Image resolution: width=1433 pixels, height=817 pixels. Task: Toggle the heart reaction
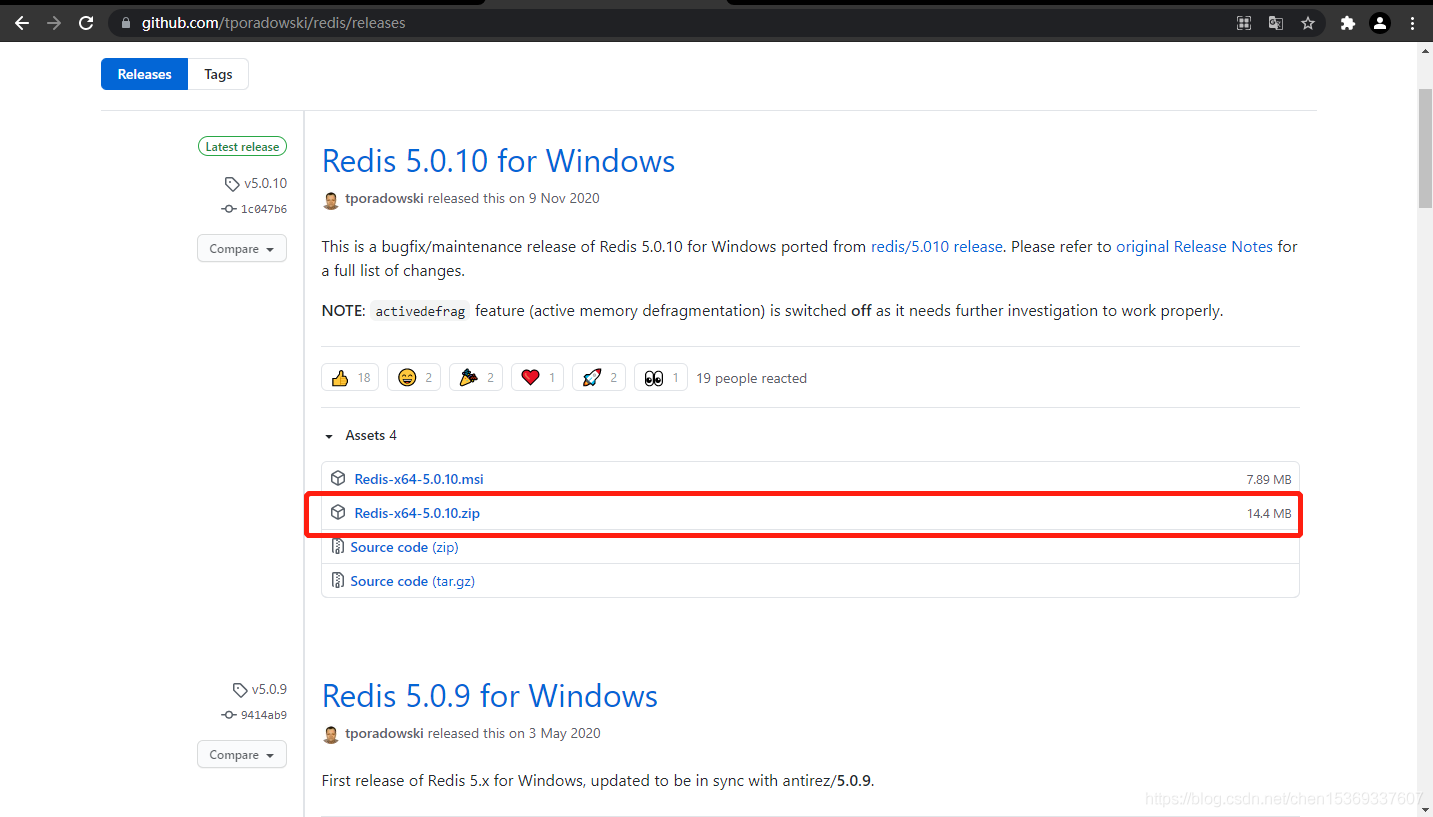point(537,377)
